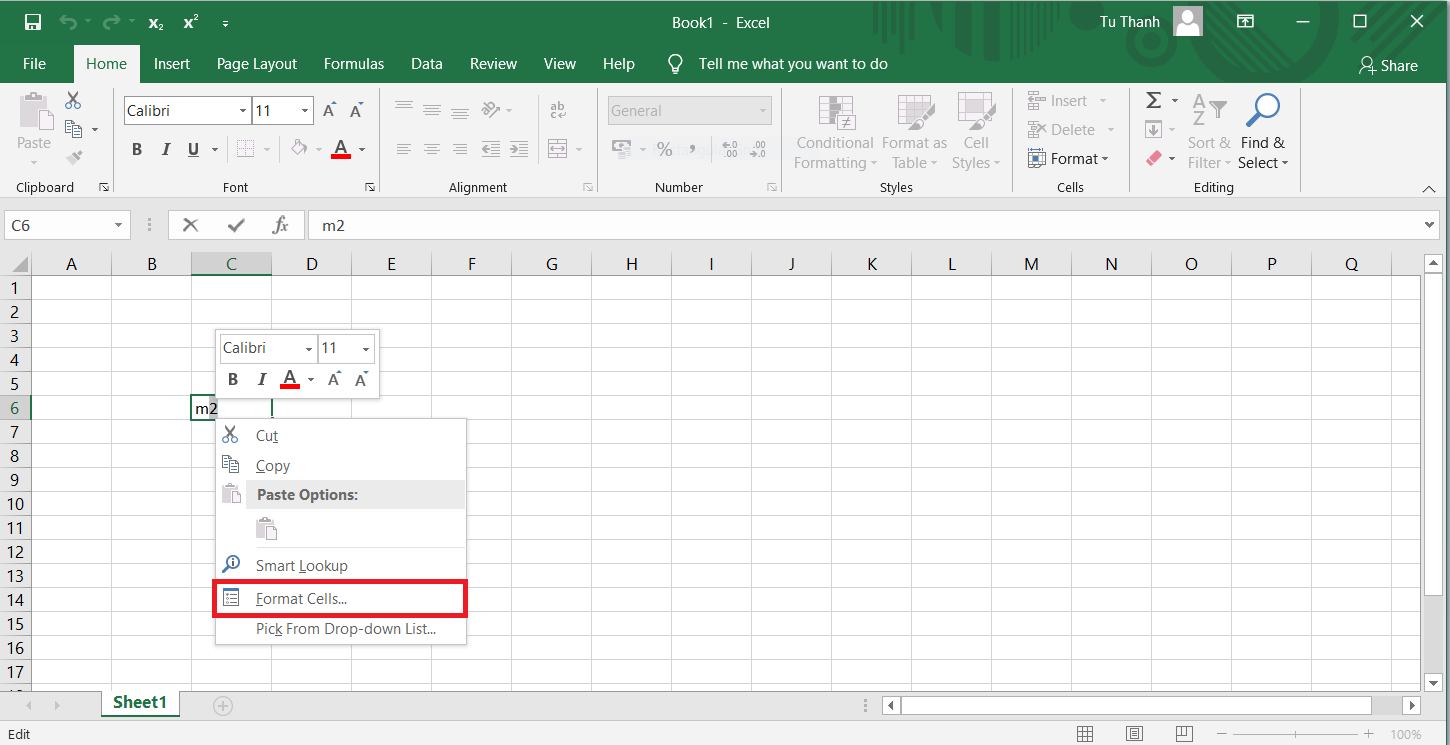Click the AutoSum sigma icon
Viewport: 1450px width, 745px height.
(x=1153, y=101)
